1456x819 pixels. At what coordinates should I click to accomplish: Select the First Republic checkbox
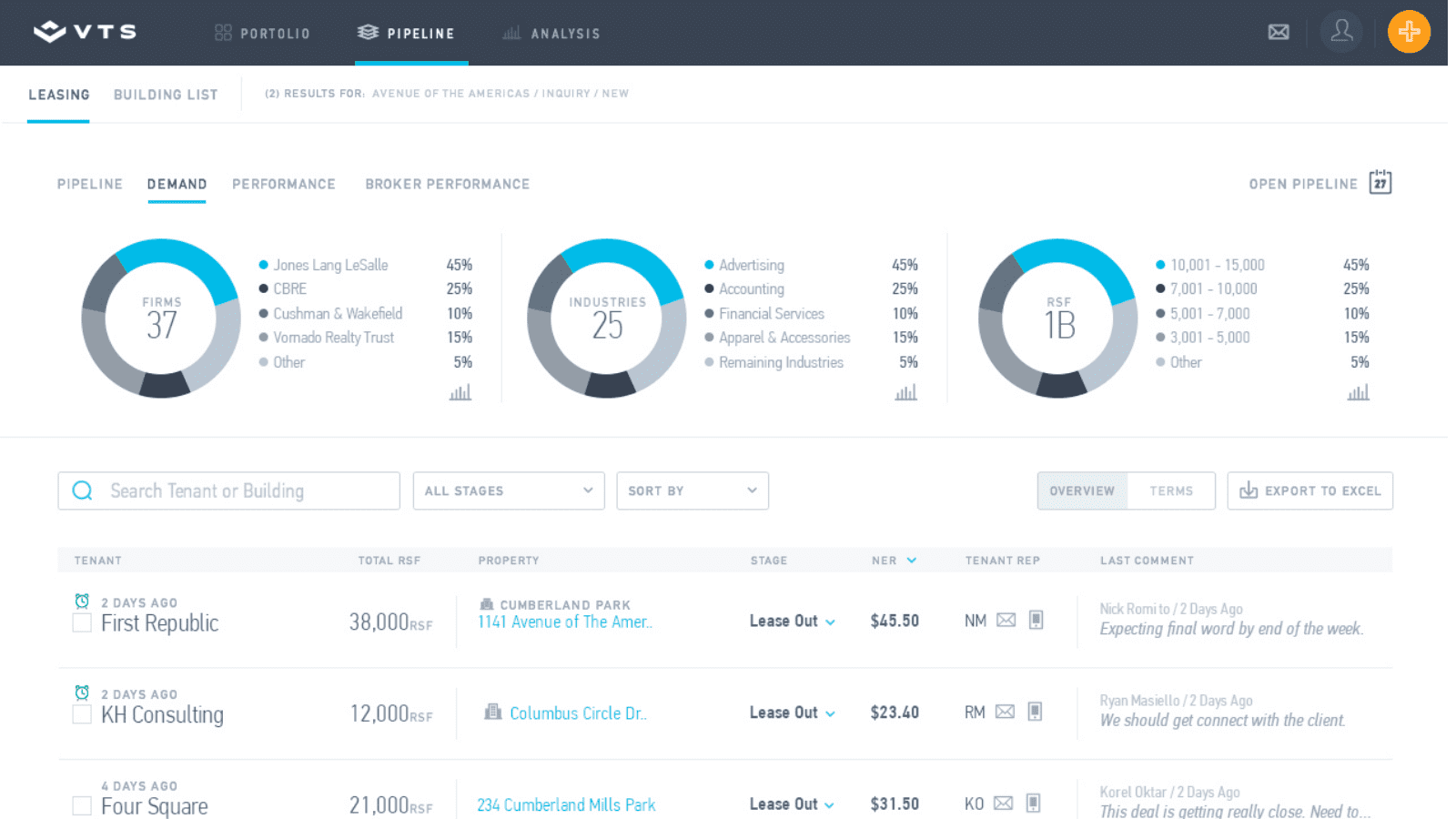click(82, 623)
